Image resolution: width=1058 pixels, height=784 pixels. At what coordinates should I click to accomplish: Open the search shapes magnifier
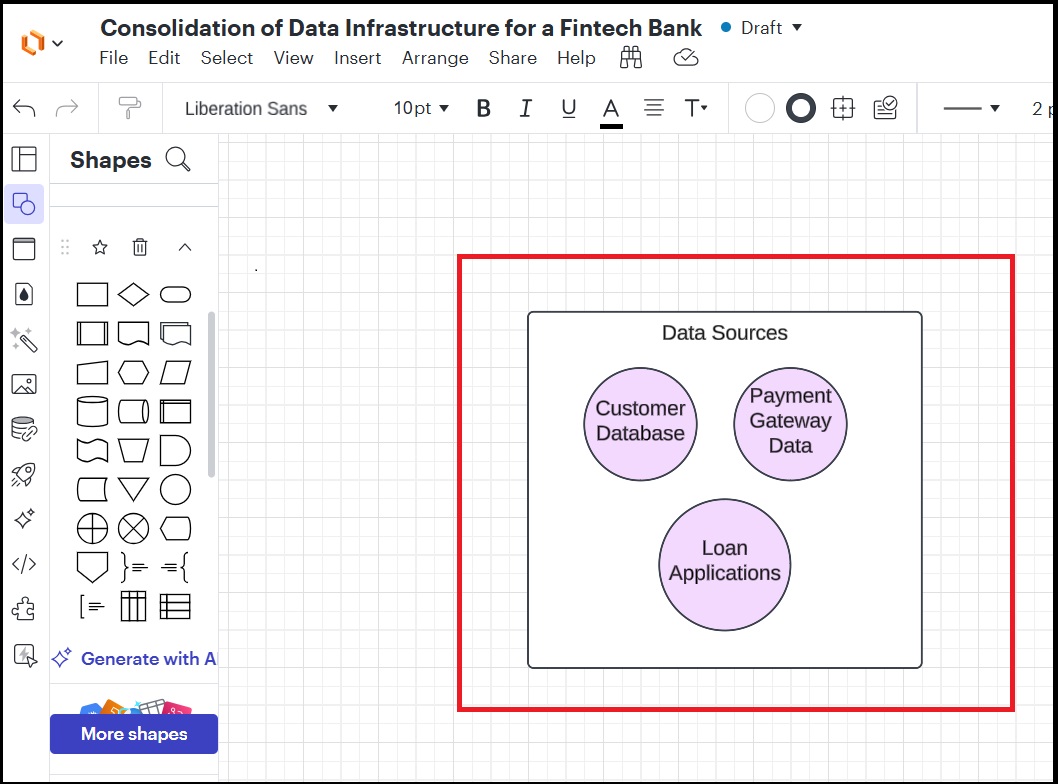click(x=178, y=160)
